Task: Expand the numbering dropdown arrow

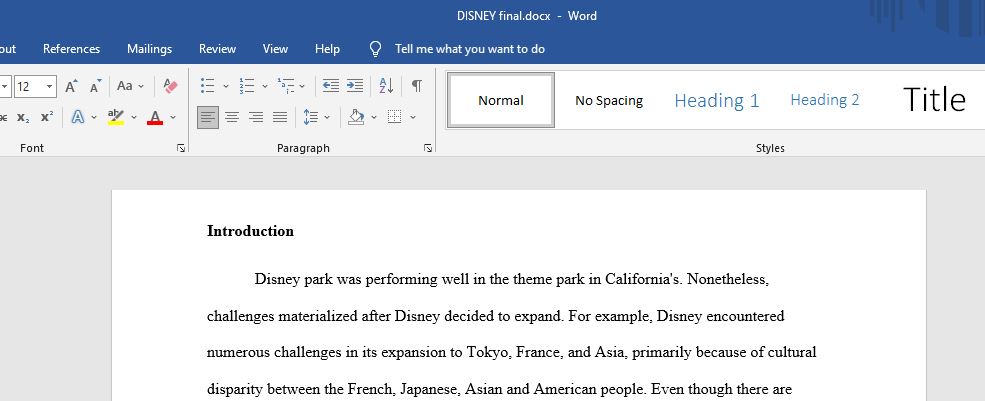Action: click(264, 86)
